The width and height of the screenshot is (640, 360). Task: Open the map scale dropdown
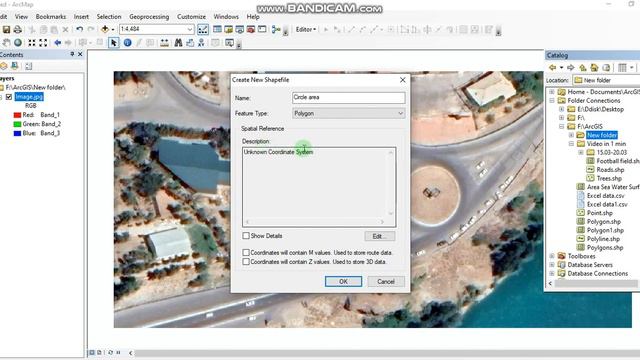coord(190,29)
